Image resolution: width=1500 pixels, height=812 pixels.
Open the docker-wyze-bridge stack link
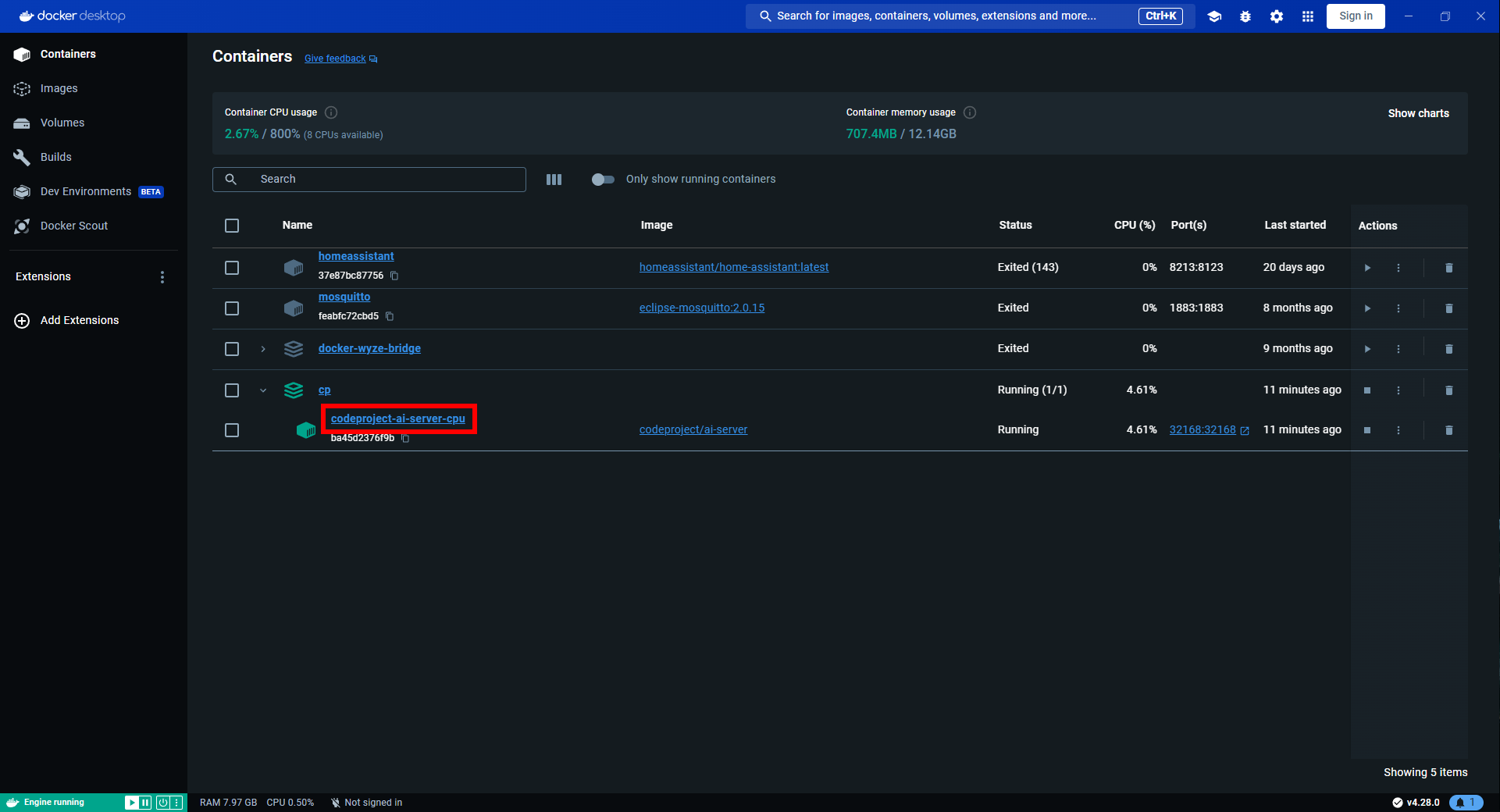coord(369,348)
